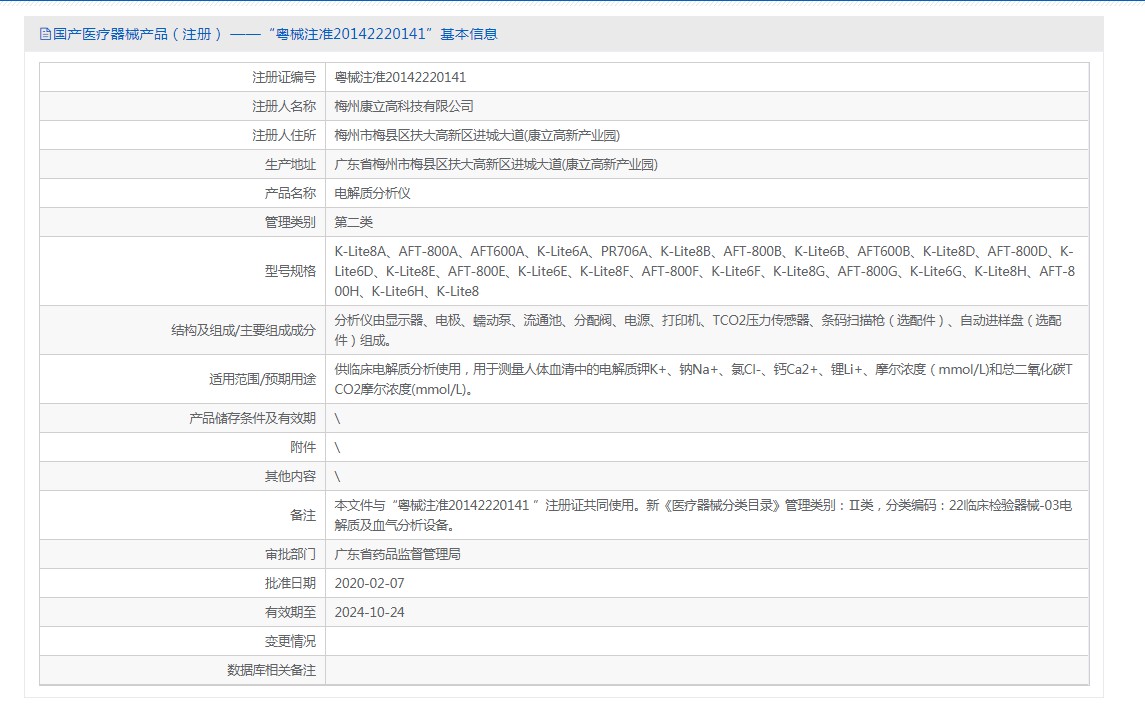Click the management category value 第二类

pos(353,222)
